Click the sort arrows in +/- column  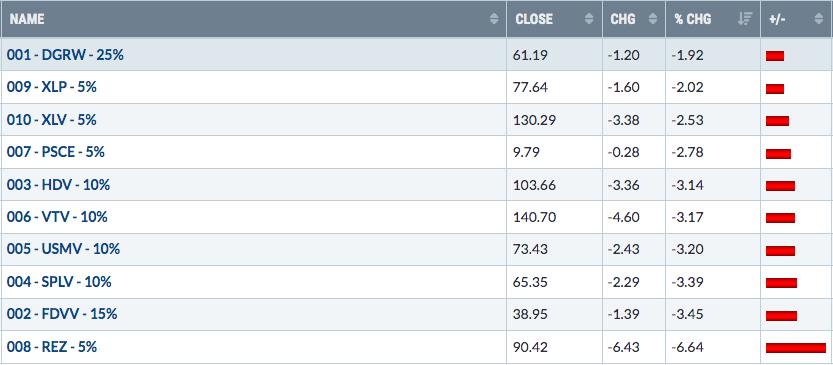(x=818, y=19)
